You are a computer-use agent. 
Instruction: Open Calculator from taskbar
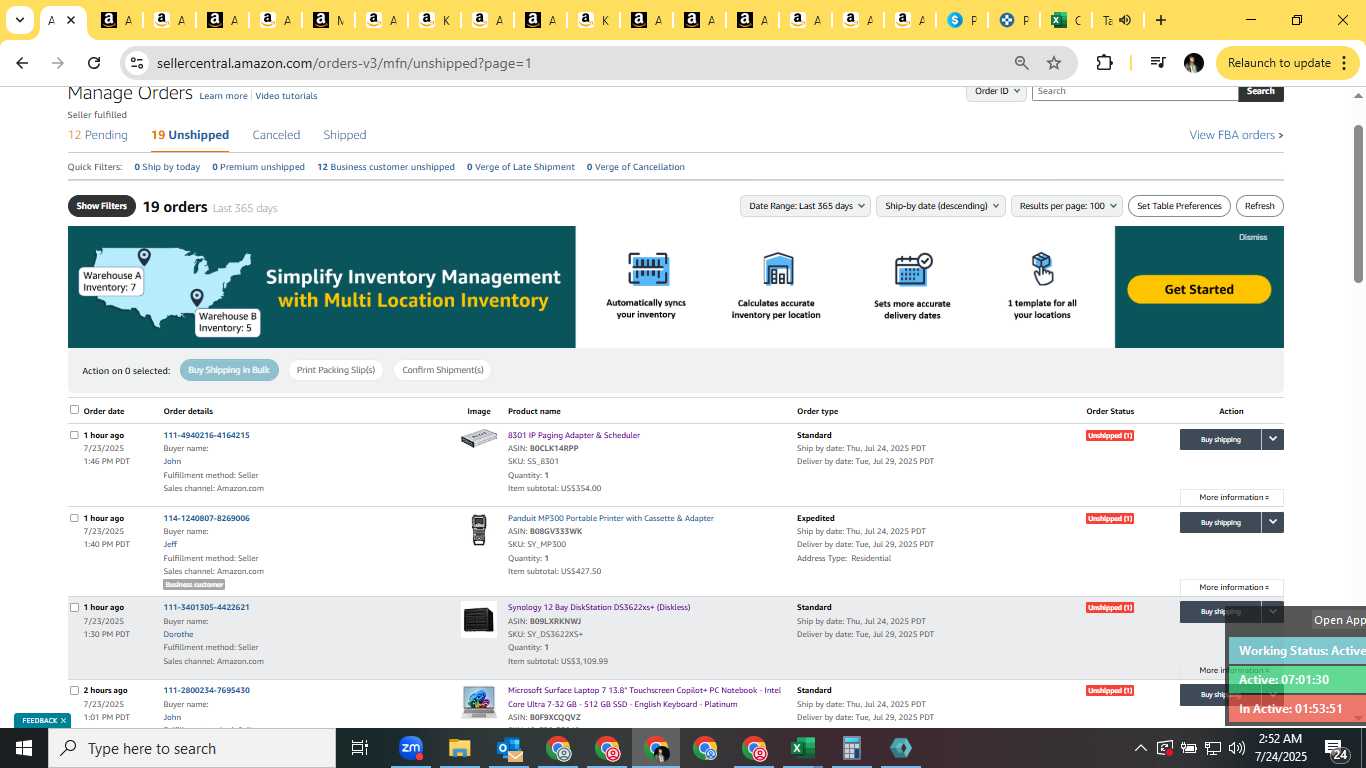852,748
